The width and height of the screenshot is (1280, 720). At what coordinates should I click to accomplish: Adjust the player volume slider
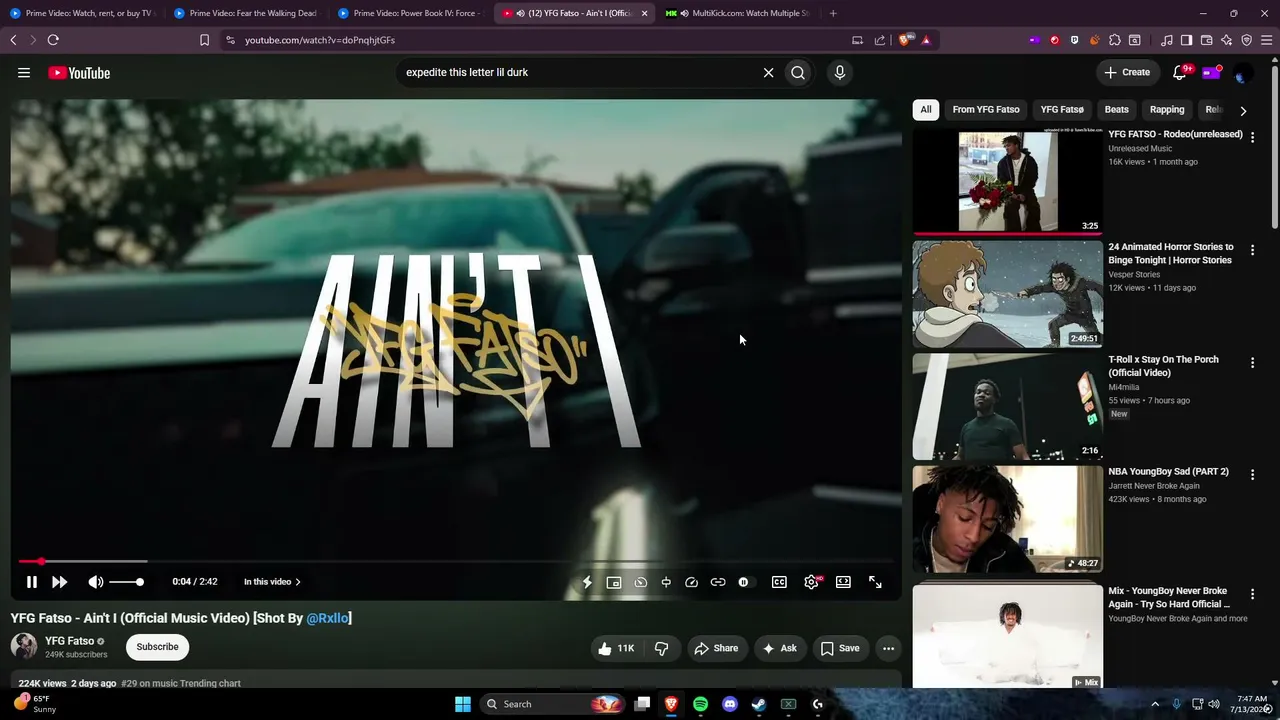click(127, 582)
